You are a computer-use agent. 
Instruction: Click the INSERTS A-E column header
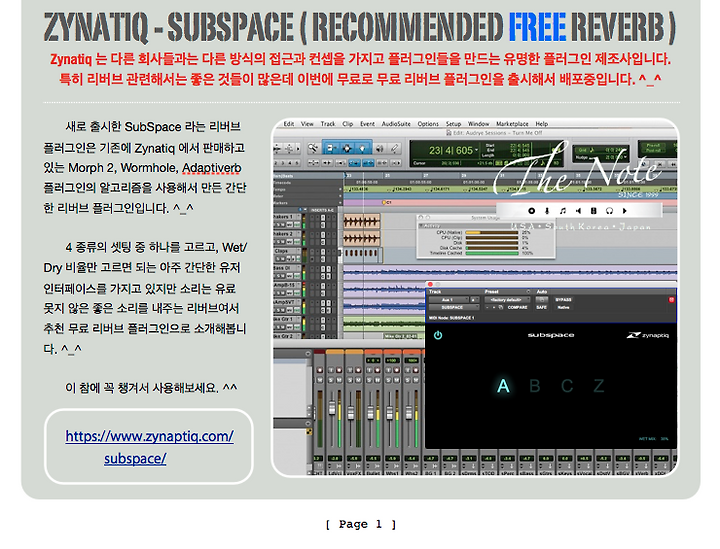click(x=322, y=210)
